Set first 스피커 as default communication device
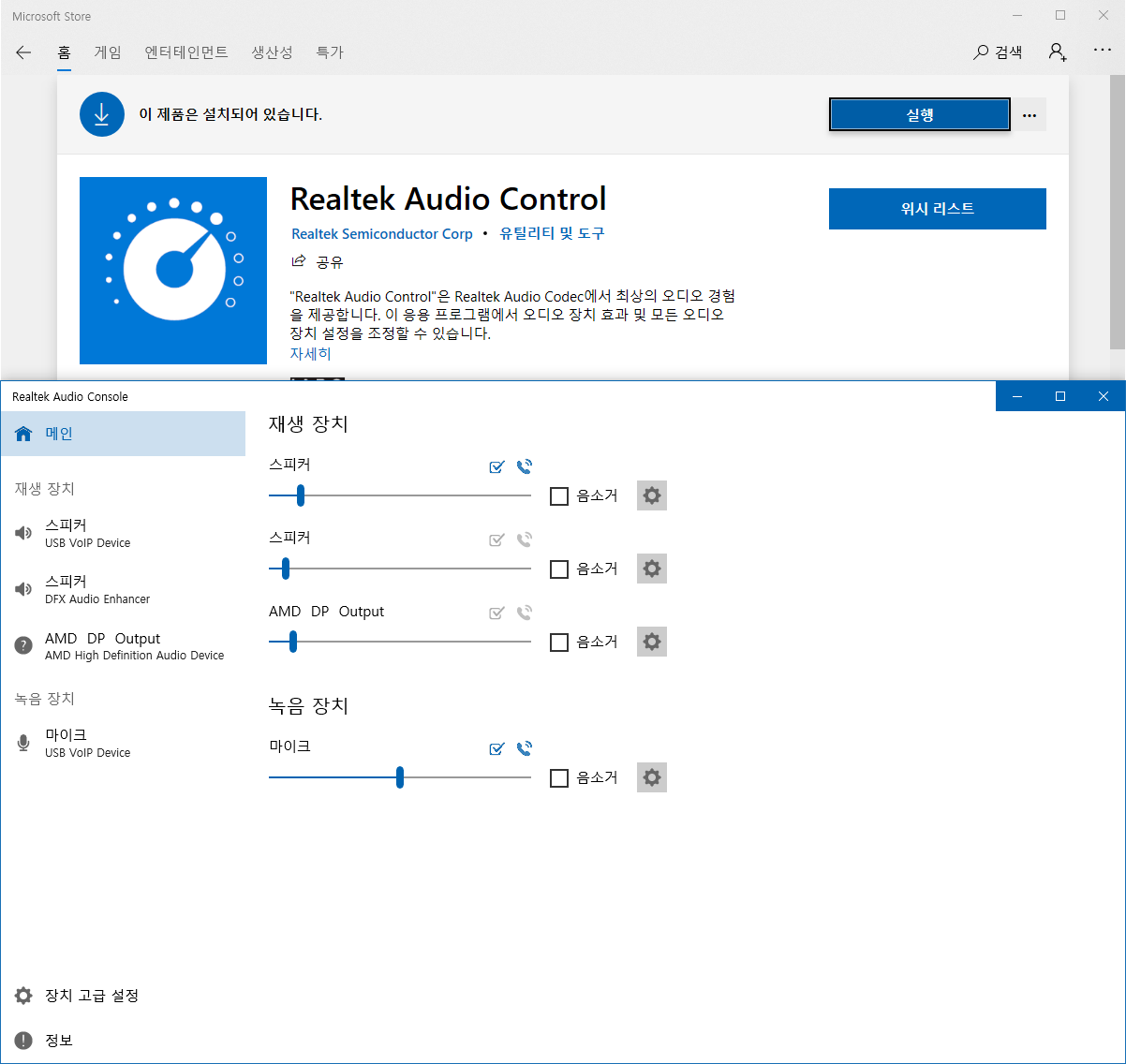Screen dimensions: 1126x1064 pyautogui.click(x=525, y=465)
